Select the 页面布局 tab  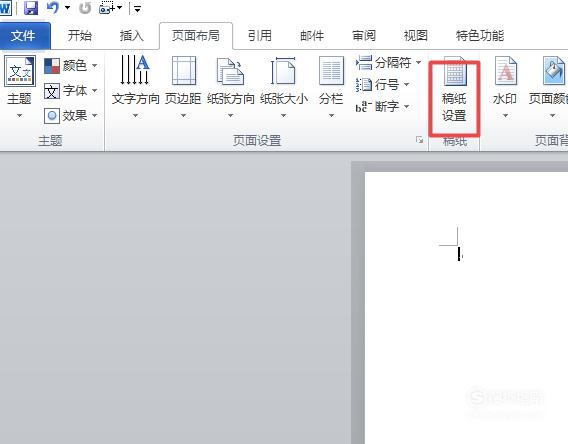click(x=196, y=35)
